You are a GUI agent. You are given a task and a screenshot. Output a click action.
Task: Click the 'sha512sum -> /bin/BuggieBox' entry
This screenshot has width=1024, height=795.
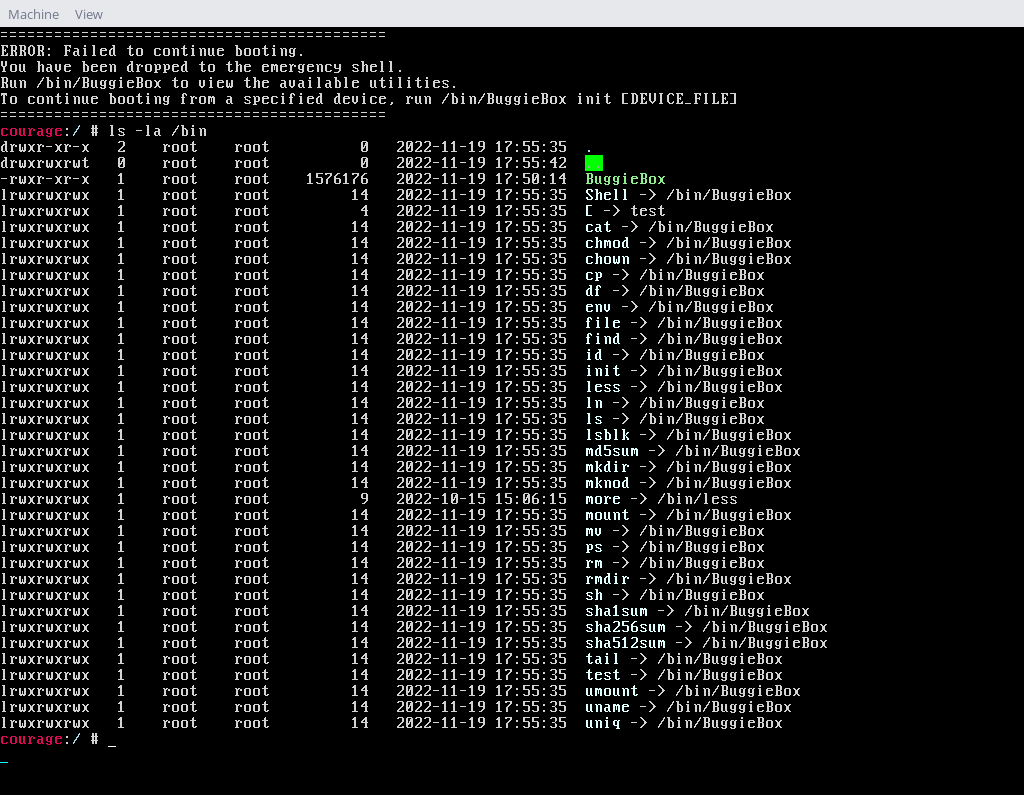[707, 643]
